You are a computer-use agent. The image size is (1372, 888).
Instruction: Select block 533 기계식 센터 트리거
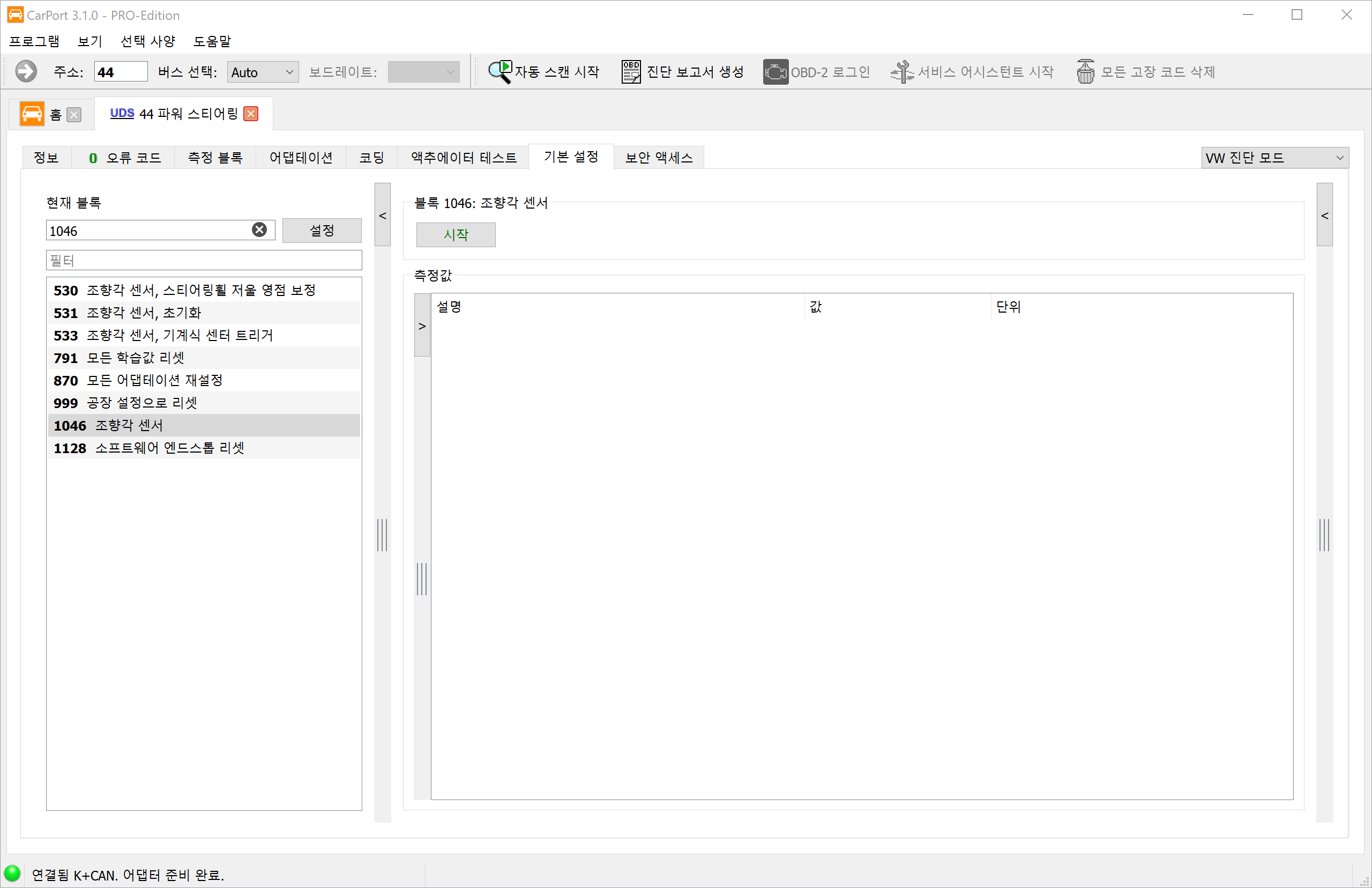(x=204, y=335)
